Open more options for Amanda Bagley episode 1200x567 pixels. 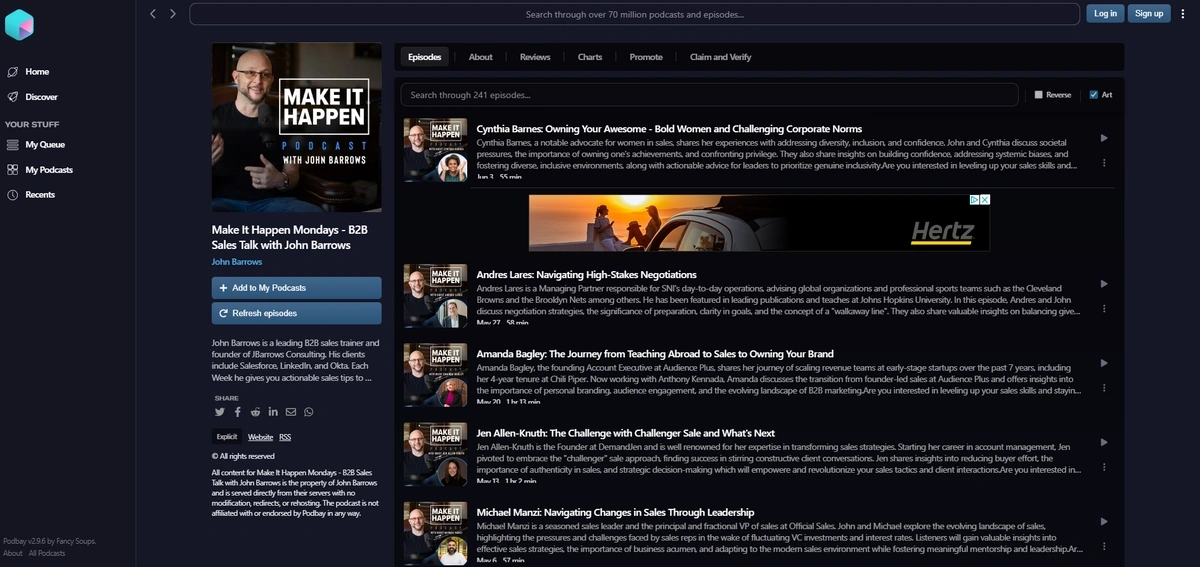(x=1104, y=388)
